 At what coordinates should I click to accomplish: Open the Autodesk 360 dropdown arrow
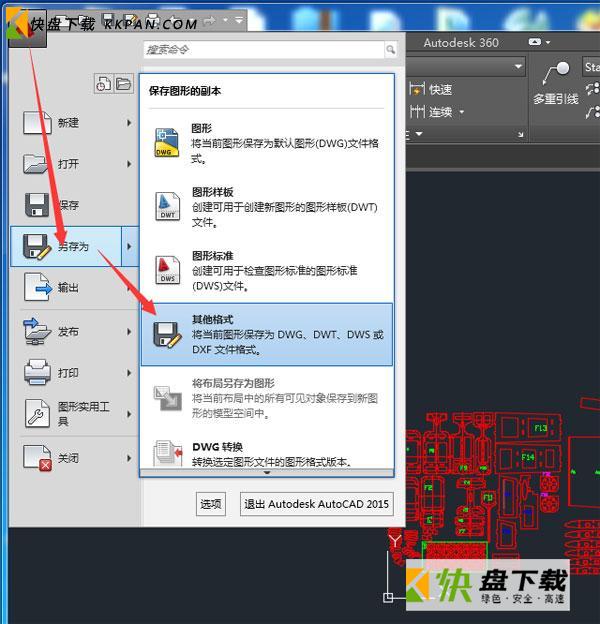click(x=548, y=42)
